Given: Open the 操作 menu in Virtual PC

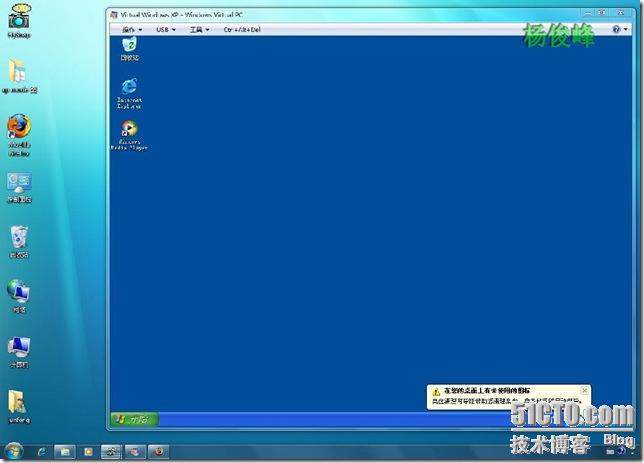Looking at the screenshot, I should (x=132, y=30).
